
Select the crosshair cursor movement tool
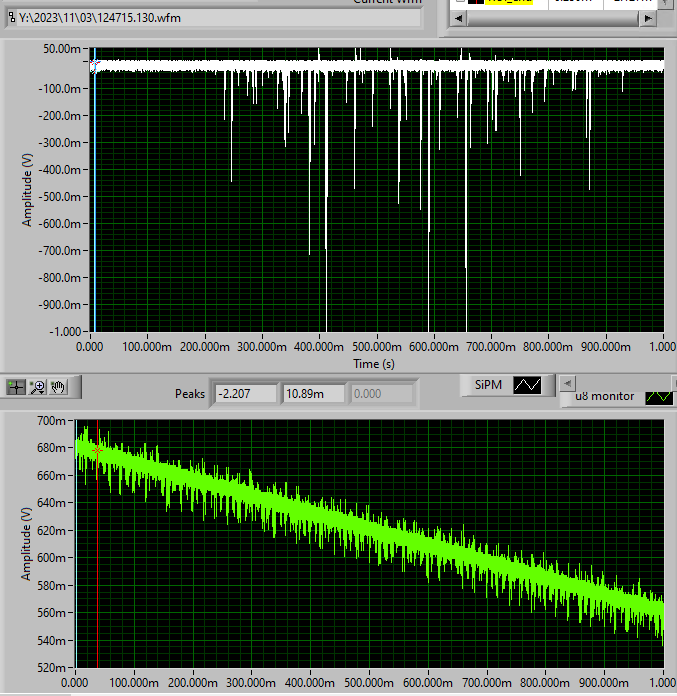pos(16,387)
